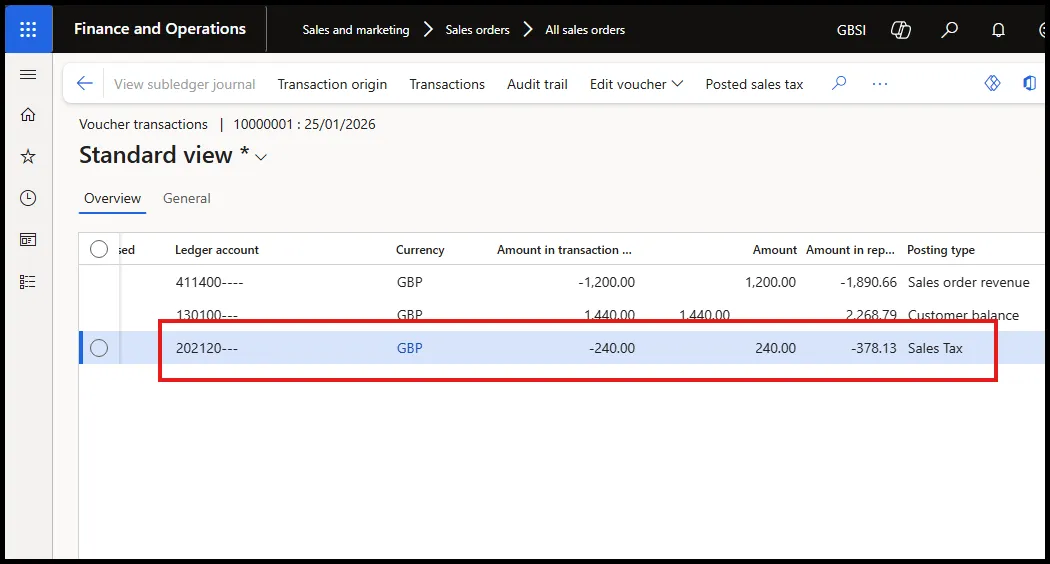Screen dimensions: 1050x564
Task: Expand the Standard view chevron
Action: (x=261, y=157)
